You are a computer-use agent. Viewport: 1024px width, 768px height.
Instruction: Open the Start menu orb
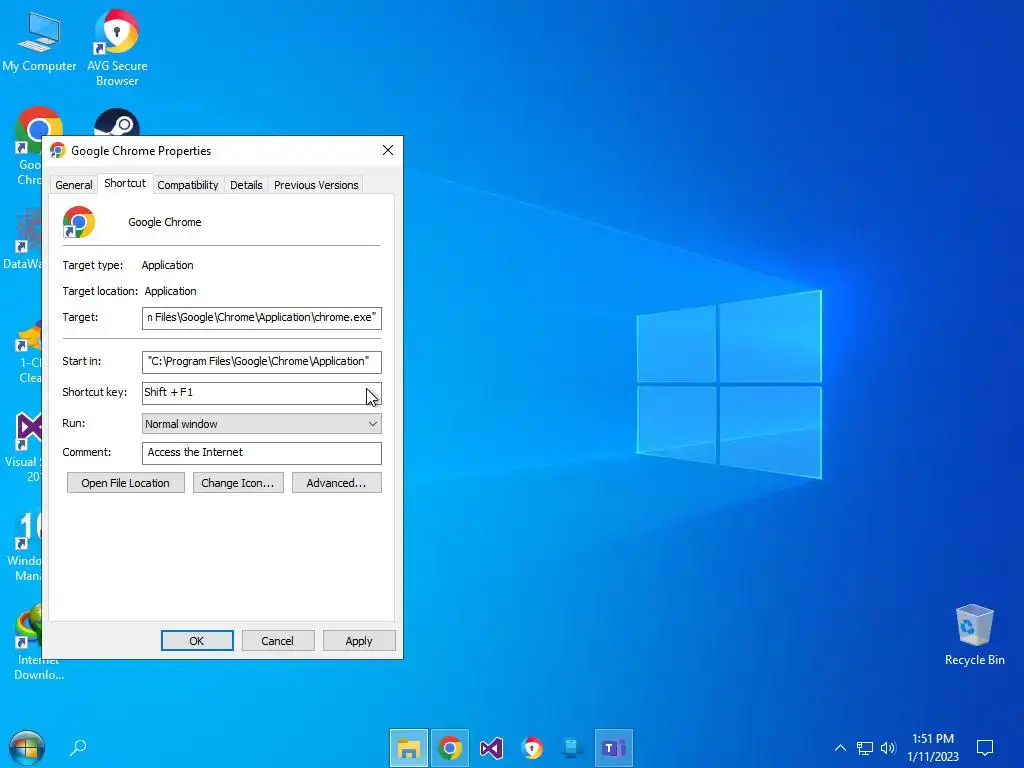point(27,748)
